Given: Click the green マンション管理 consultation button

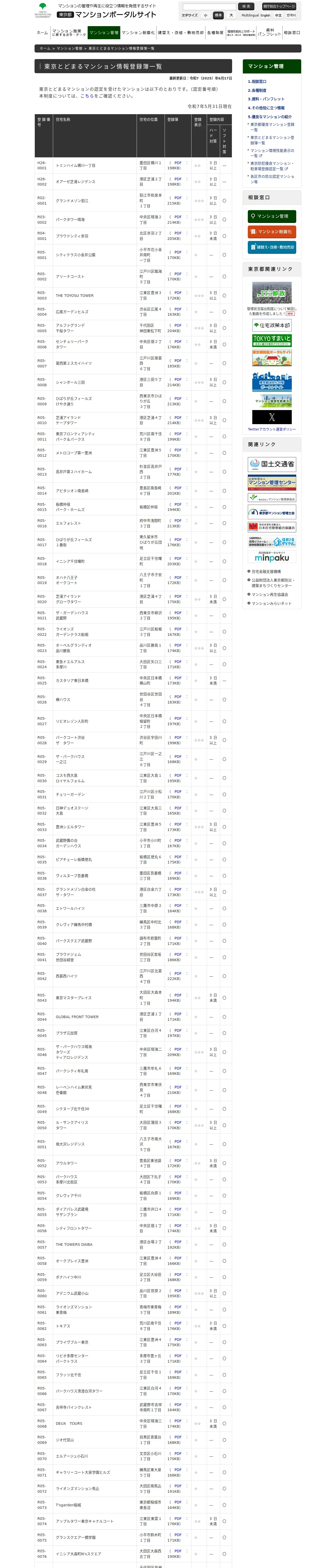Looking at the screenshot, I should coord(271,216).
